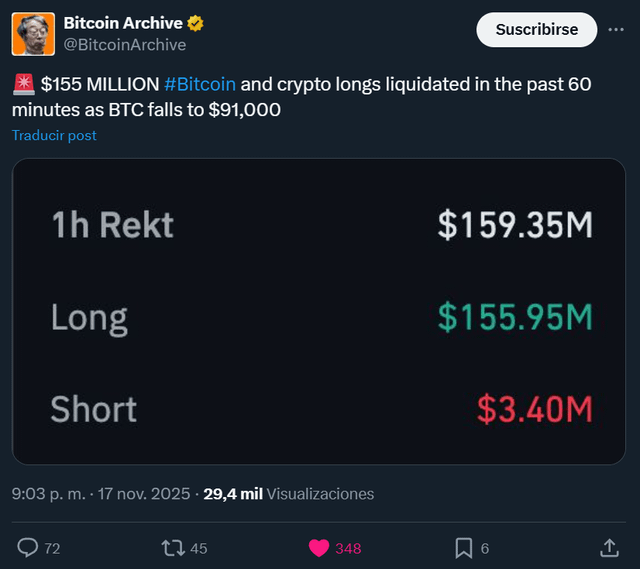640x569 pixels.
Task: Click the $159.35M 1h Rekt total
Action: [514, 226]
